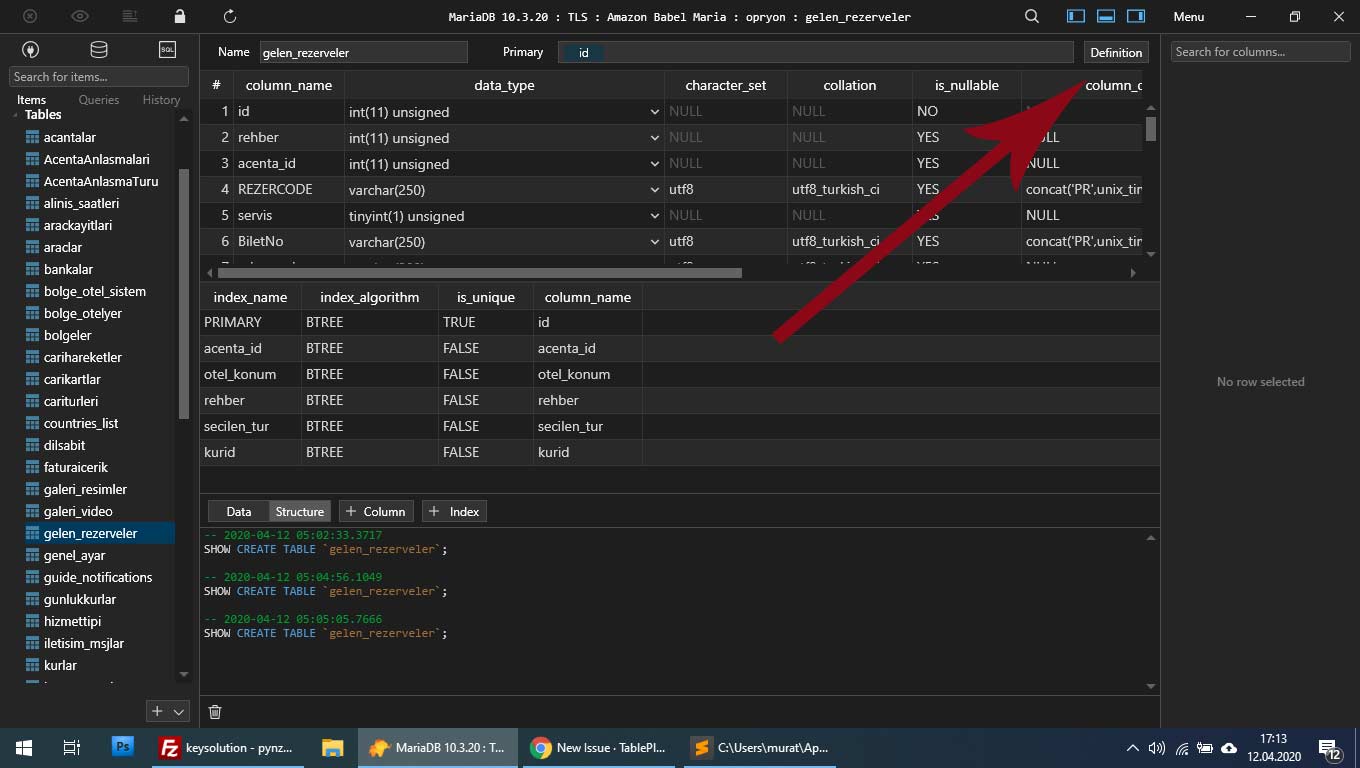Click the trash icon above the taskbar

click(215, 711)
